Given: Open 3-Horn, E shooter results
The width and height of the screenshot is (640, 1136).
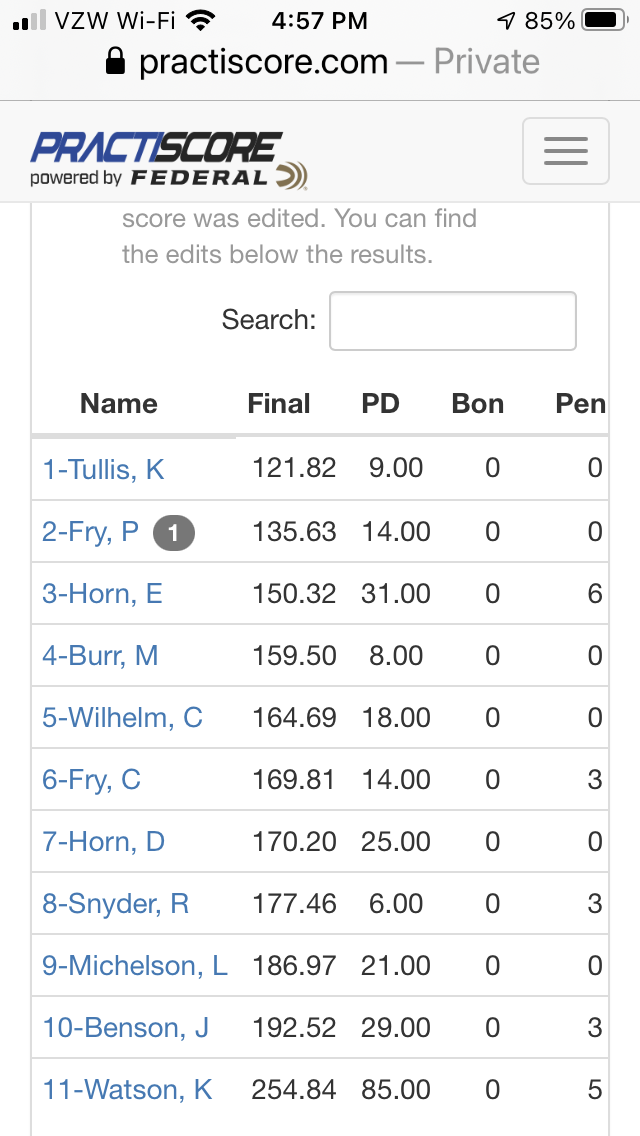Looking at the screenshot, I should point(102,594).
